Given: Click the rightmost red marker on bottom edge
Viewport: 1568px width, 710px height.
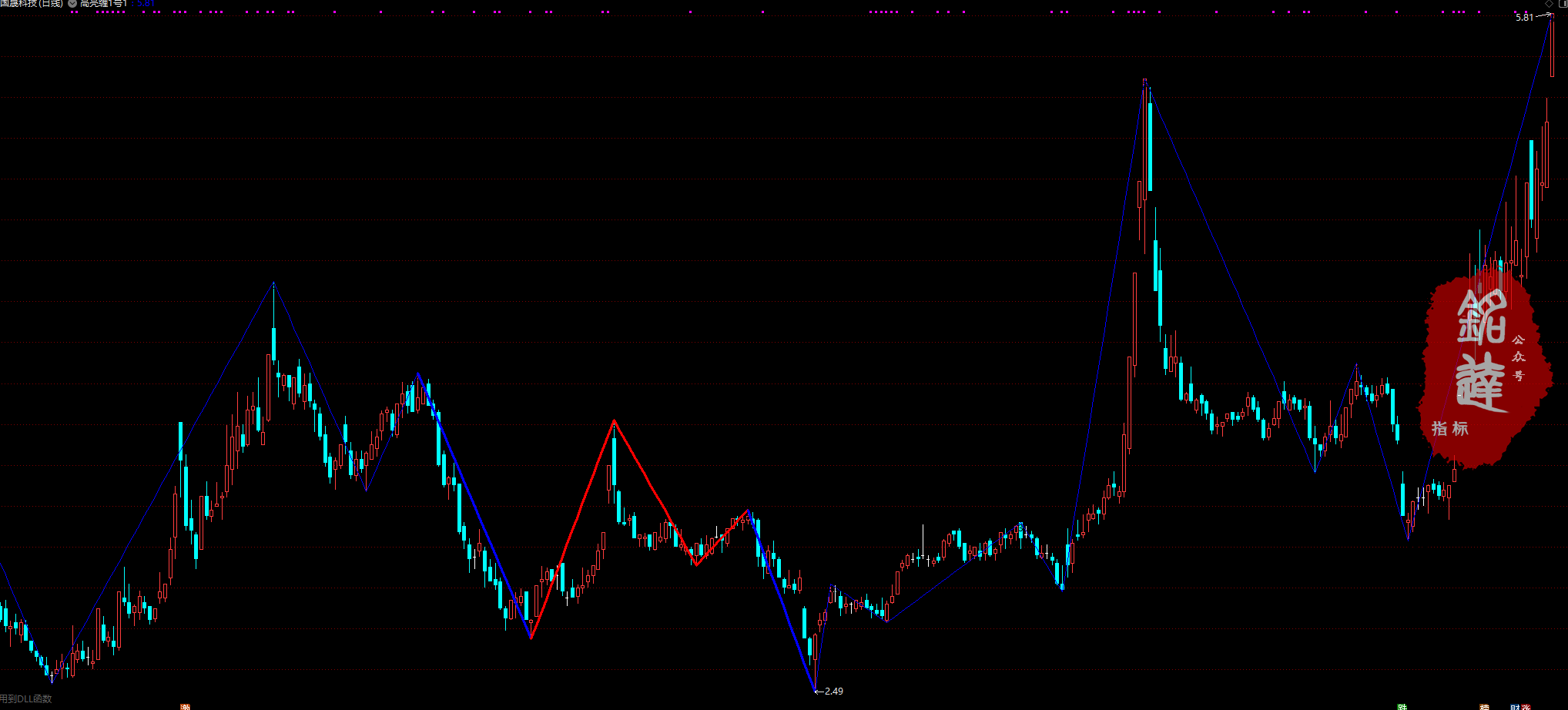Looking at the screenshot, I should click(x=1526, y=706).
